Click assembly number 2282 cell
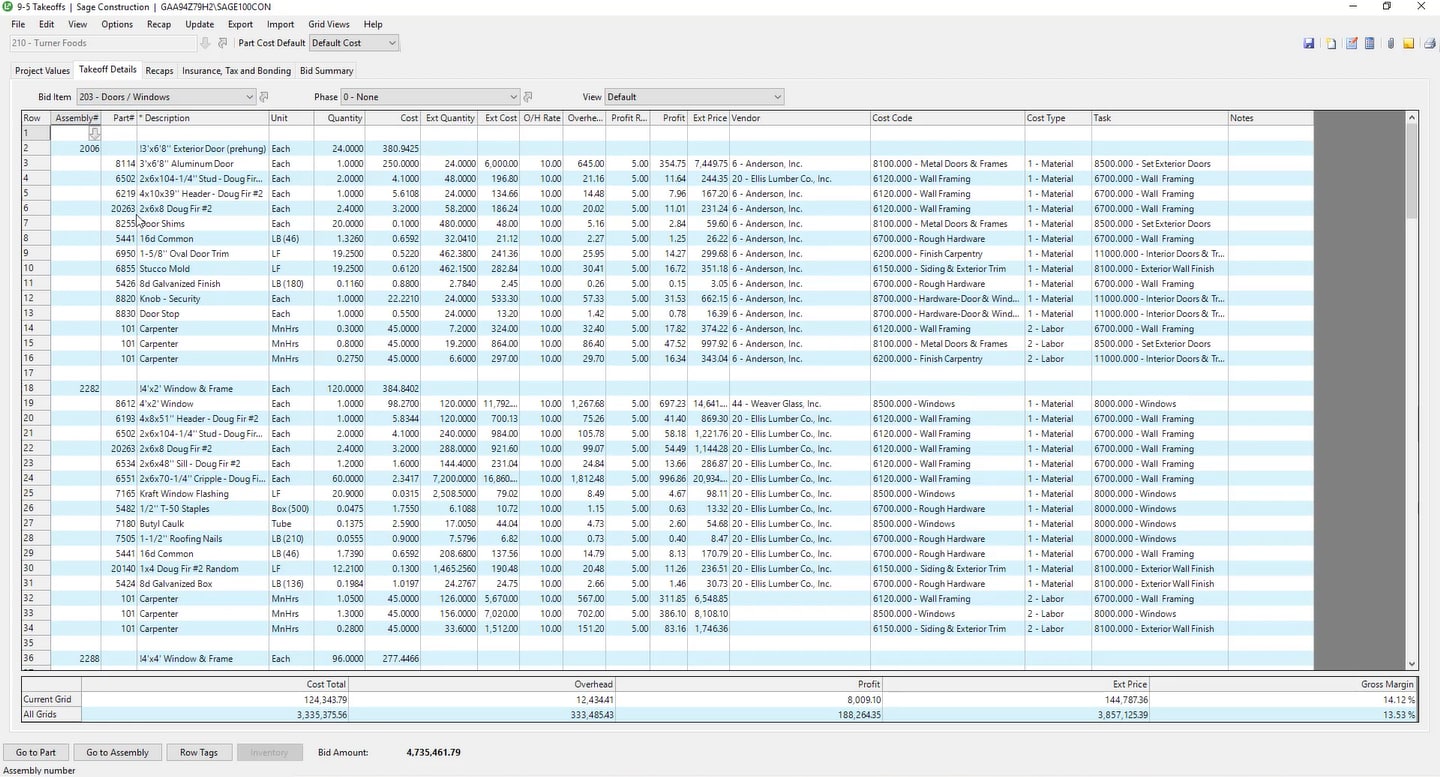1440x777 pixels. (77, 388)
